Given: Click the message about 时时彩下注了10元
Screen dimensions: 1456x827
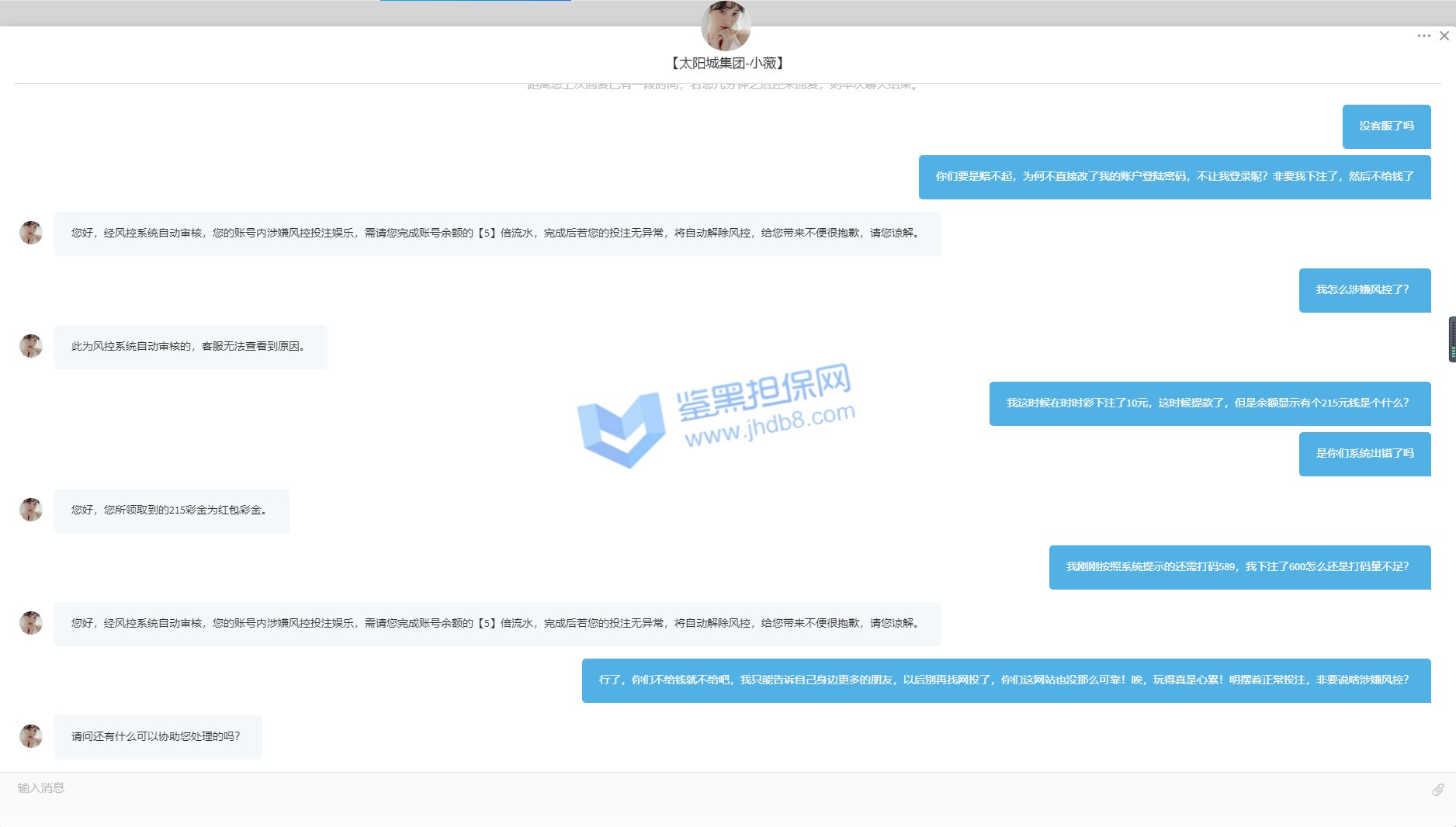Looking at the screenshot, I should point(1209,403).
